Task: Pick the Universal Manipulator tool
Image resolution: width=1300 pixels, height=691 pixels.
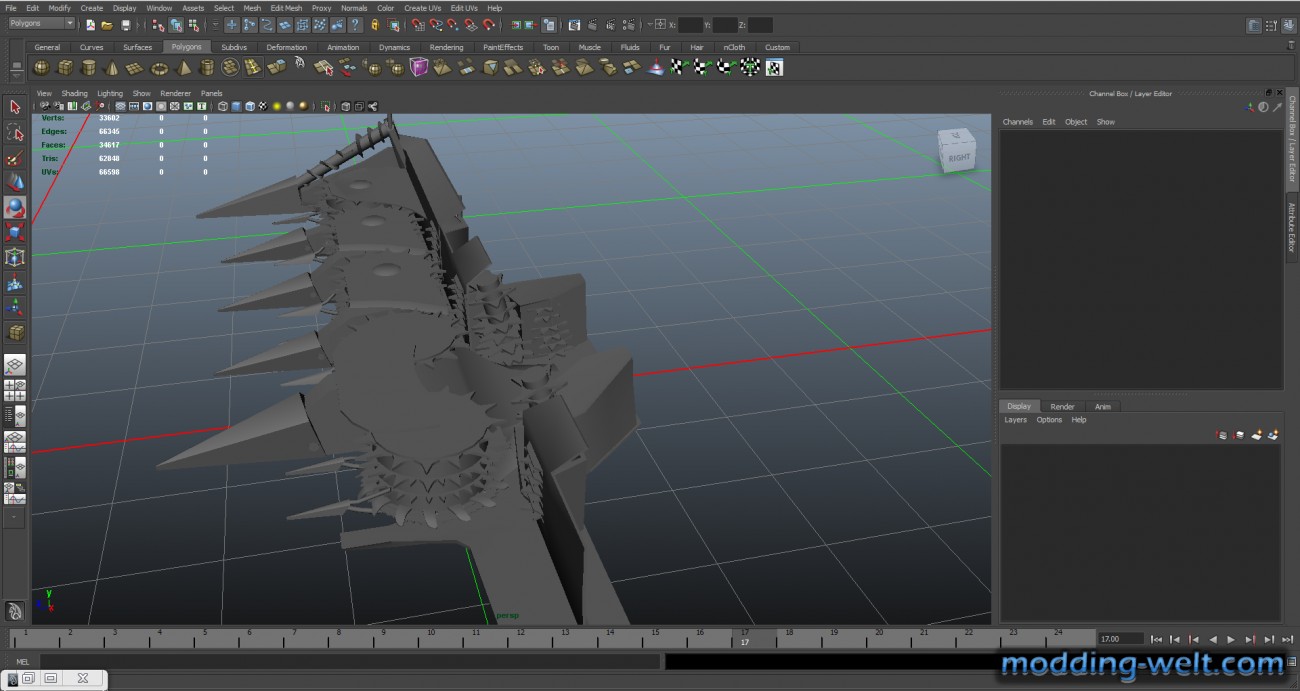Action: click(15, 257)
